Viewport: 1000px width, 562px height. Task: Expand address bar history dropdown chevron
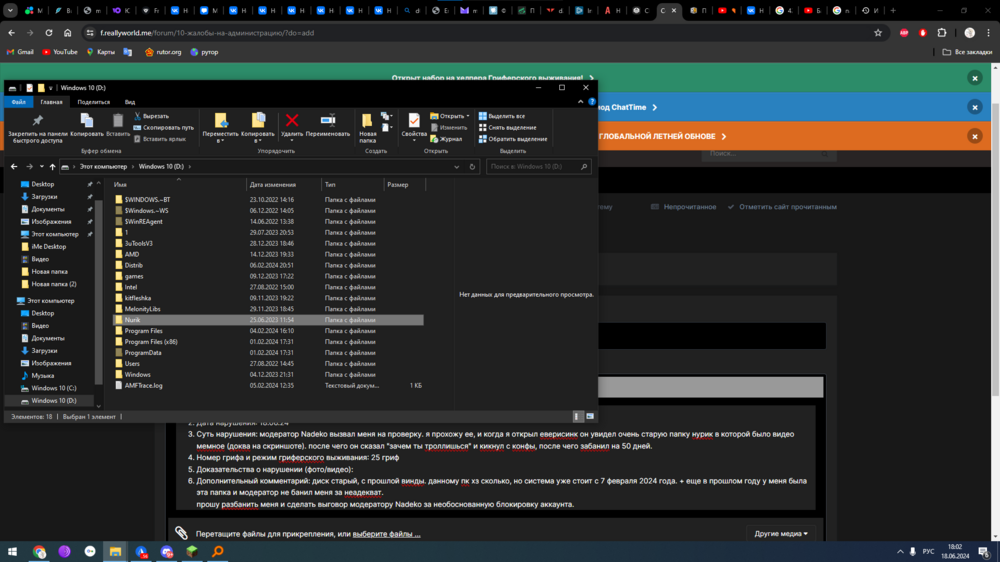(457, 166)
